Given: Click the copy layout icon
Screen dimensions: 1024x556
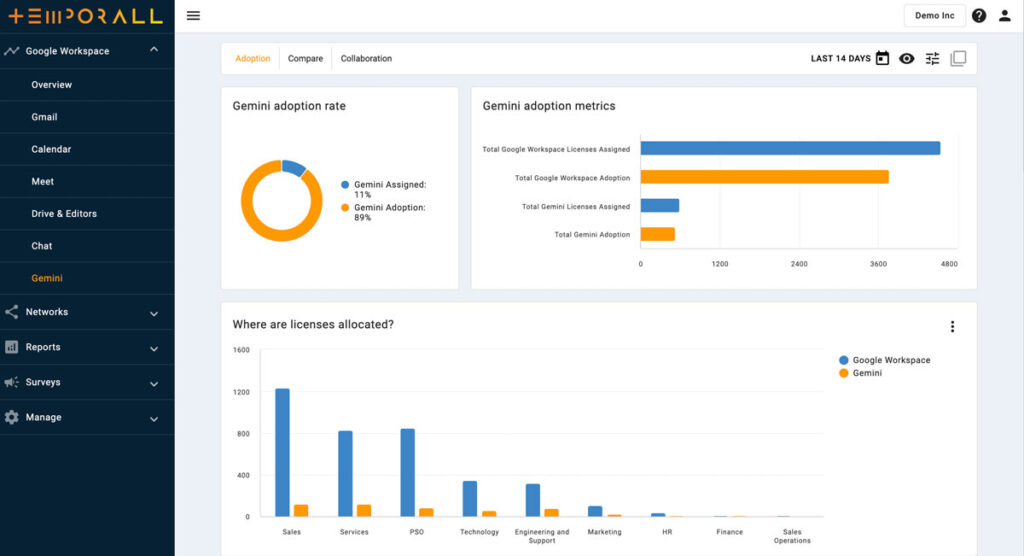Looking at the screenshot, I should pyautogui.click(x=958, y=58).
